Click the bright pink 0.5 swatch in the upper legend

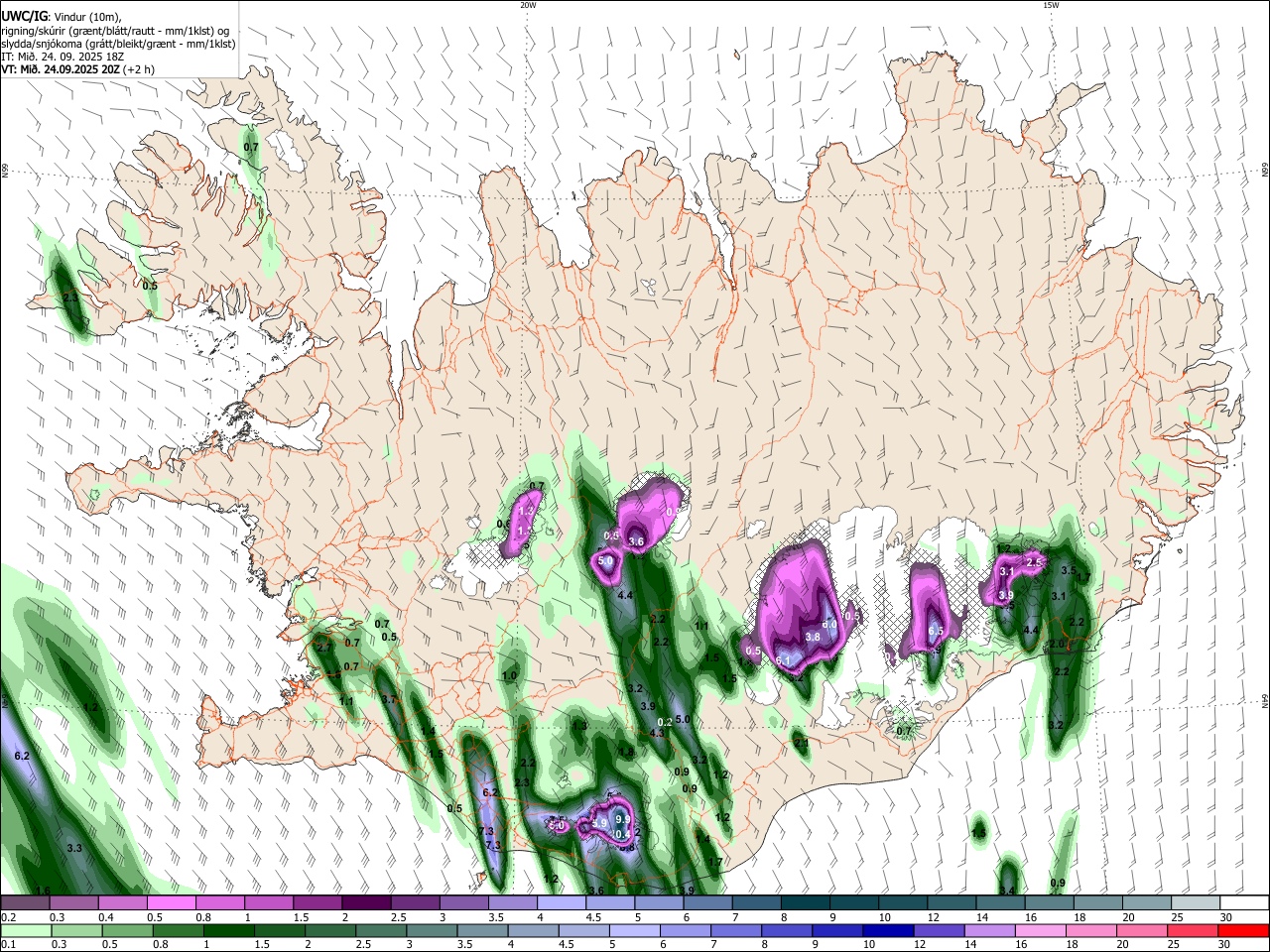(x=172, y=902)
